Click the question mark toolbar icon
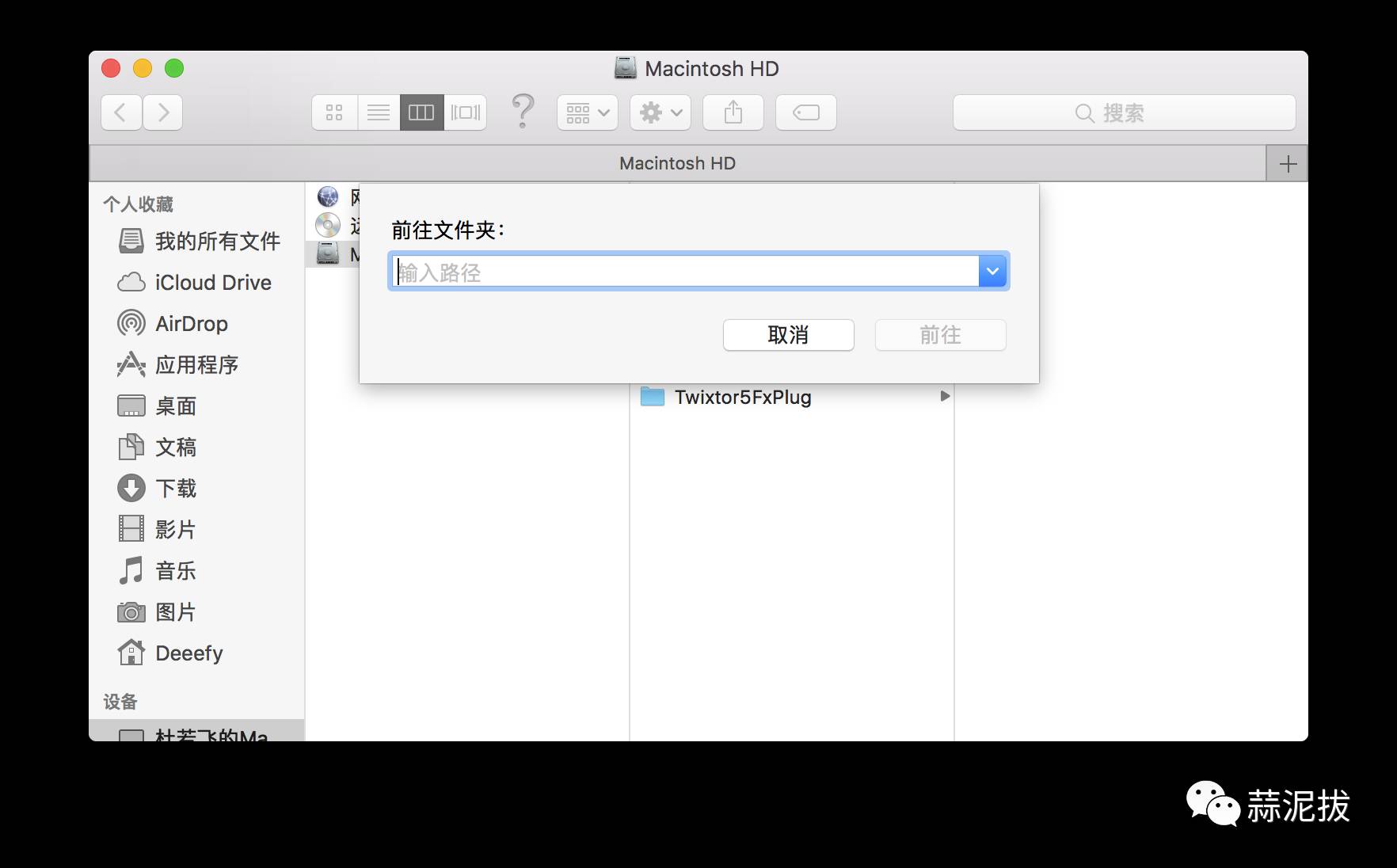Image resolution: width=1397 pixels, height=868 pixels. point(523,111)
